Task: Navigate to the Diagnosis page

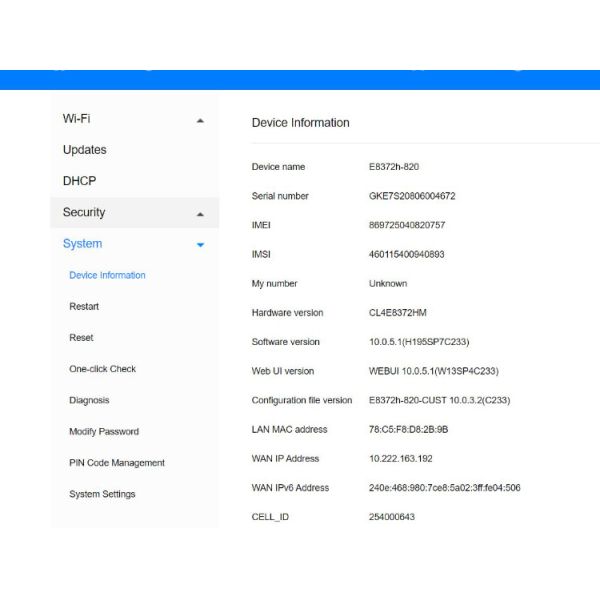Action: pyautogui.click(x=89, y=400)
